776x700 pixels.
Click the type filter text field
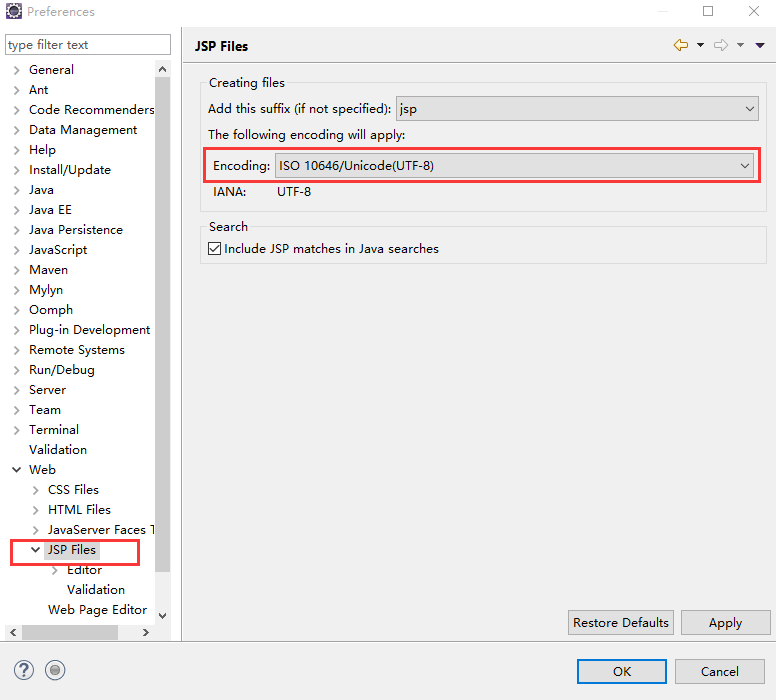pyautogui.click(x=88, y=45)
